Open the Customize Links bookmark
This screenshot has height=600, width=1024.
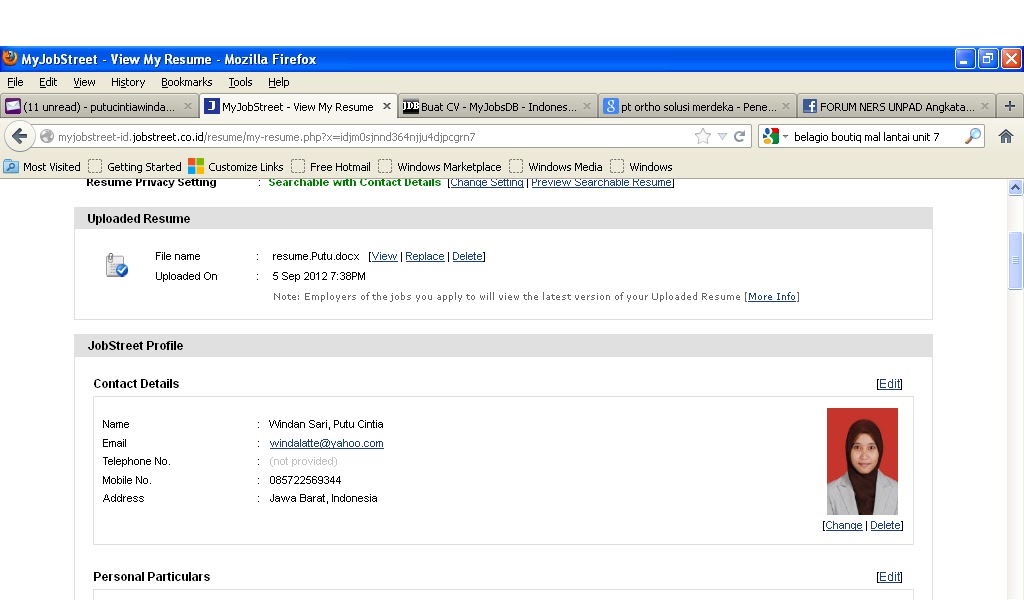coord(236,166)
